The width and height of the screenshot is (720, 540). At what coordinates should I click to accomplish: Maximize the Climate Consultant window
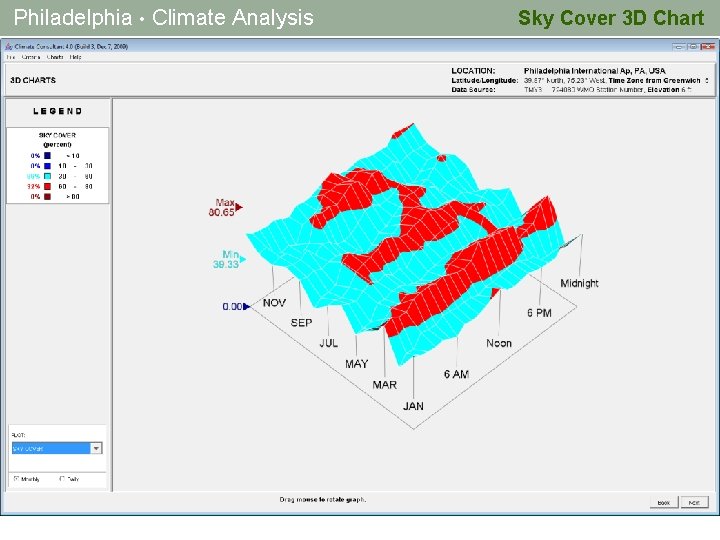coord(693,46)
